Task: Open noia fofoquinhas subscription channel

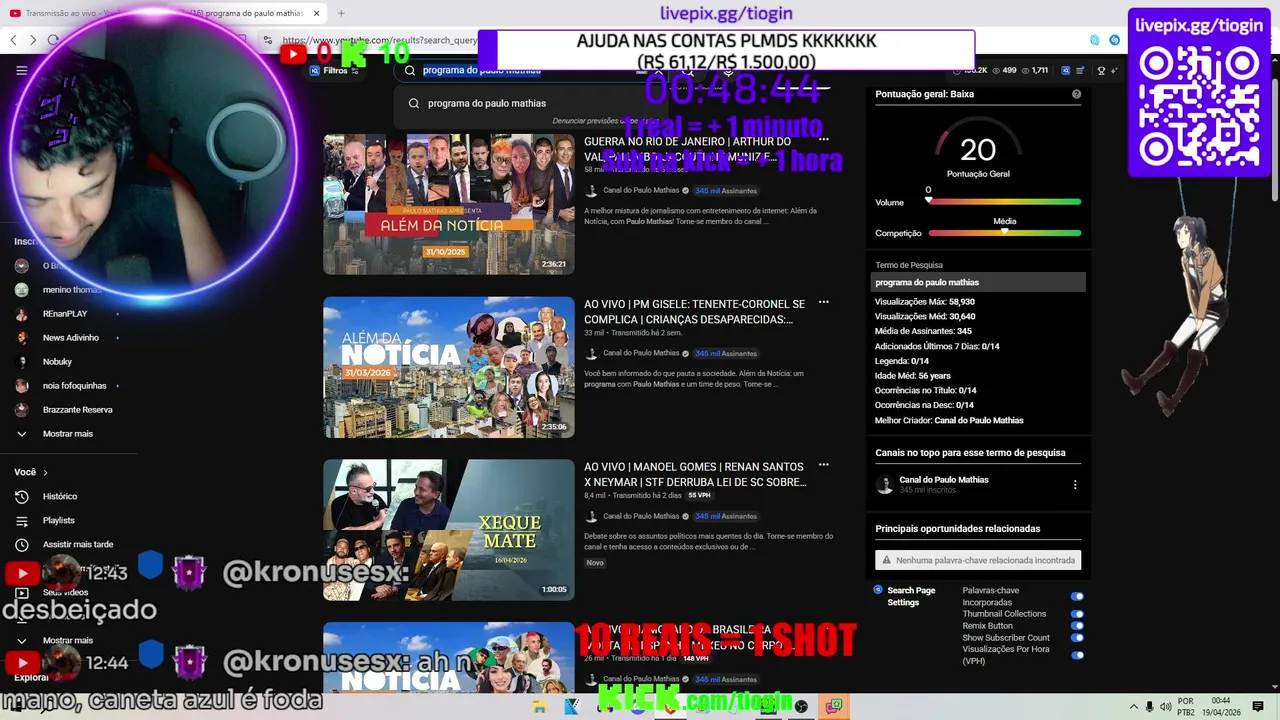Action: coord(74,386)
